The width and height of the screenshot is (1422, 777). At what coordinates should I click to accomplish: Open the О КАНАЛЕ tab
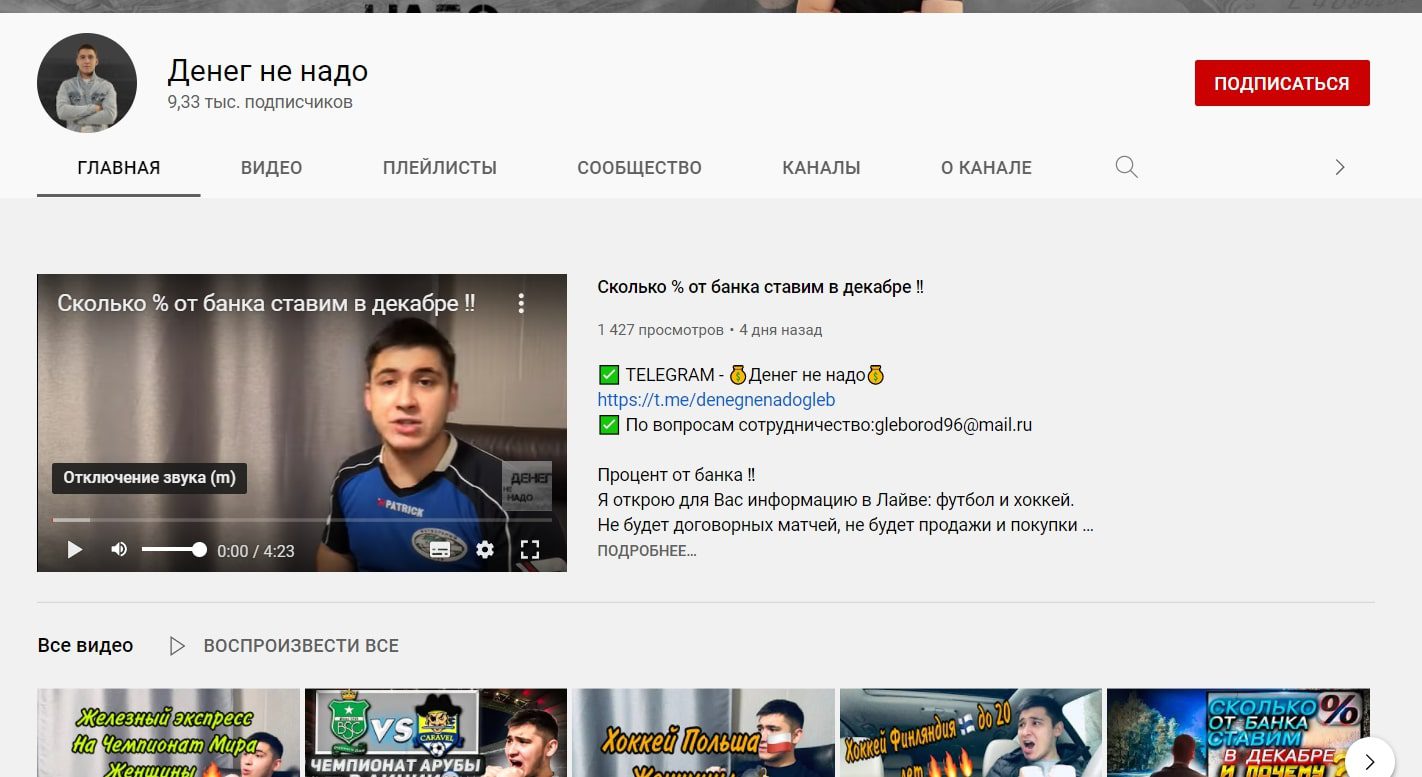986,167
